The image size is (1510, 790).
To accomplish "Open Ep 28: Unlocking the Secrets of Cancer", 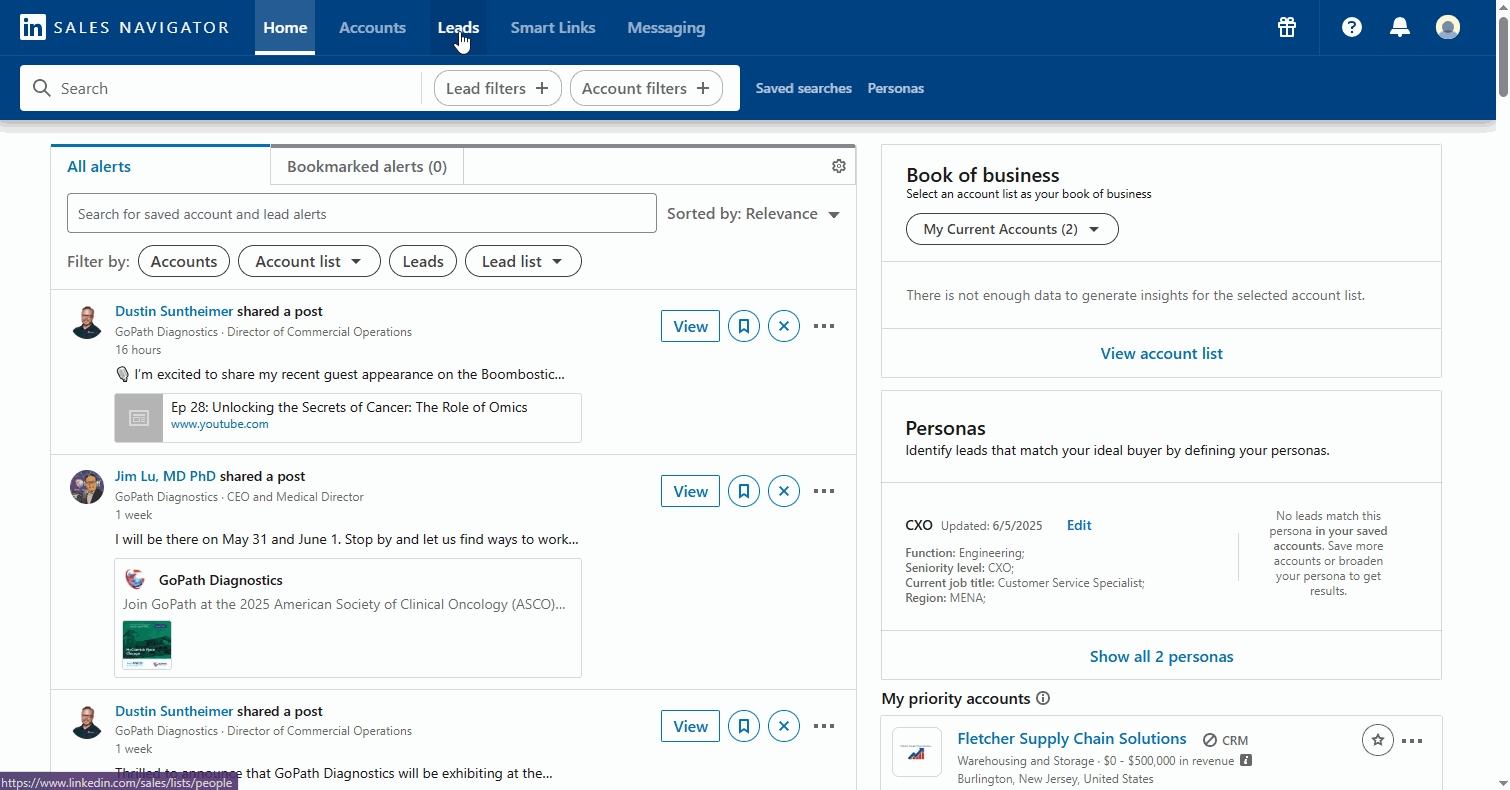I will [349, 407].
